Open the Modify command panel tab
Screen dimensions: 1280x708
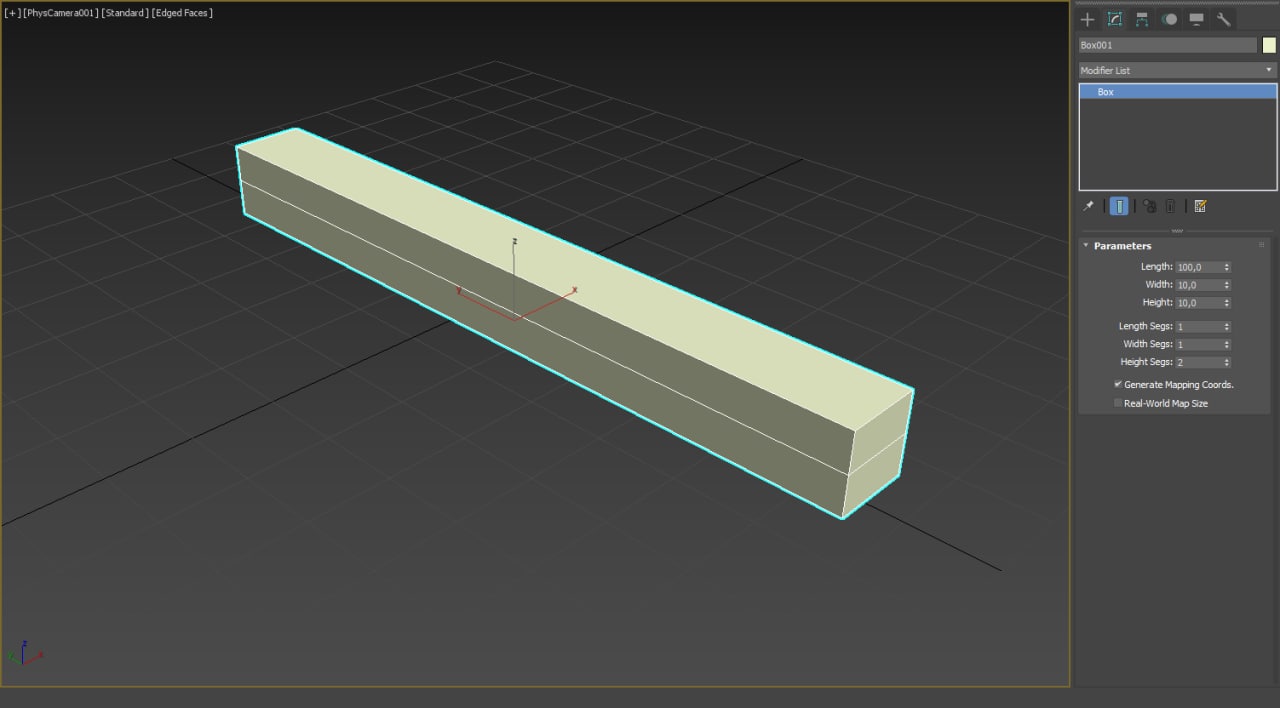pos(1115,19)
